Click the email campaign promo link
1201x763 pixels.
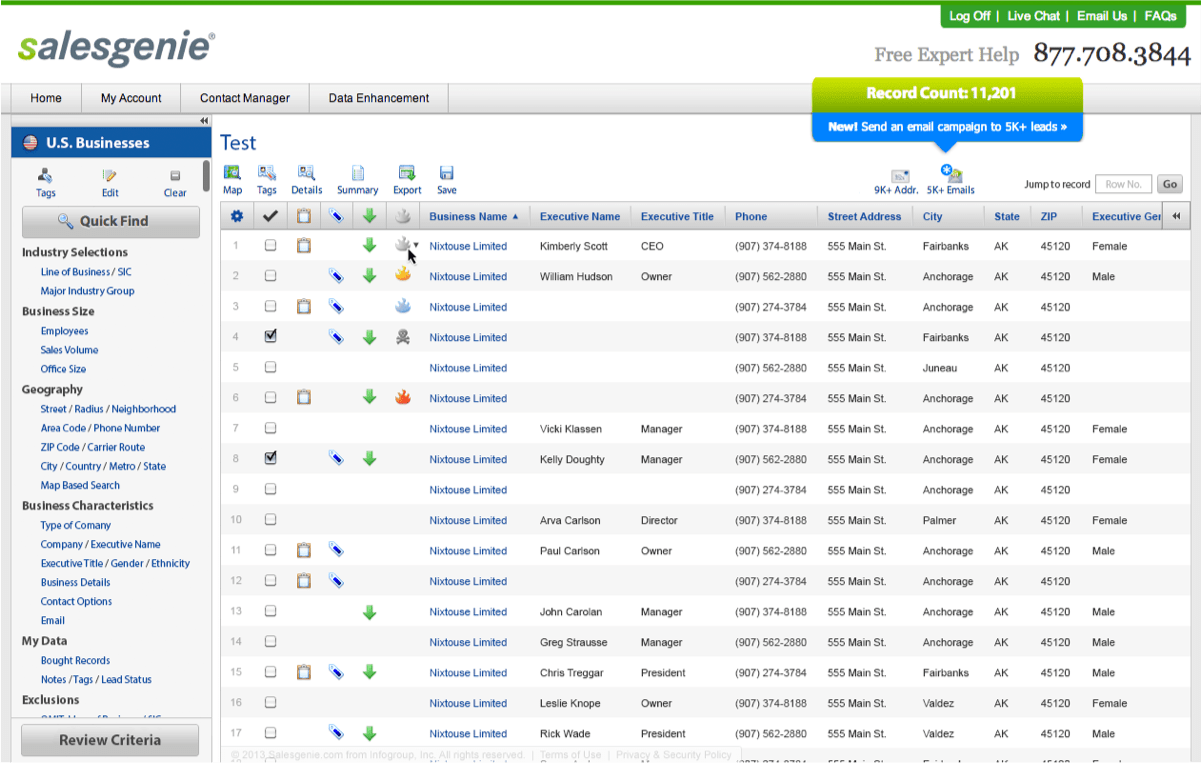pyautogui.click(x=947, y=127)
